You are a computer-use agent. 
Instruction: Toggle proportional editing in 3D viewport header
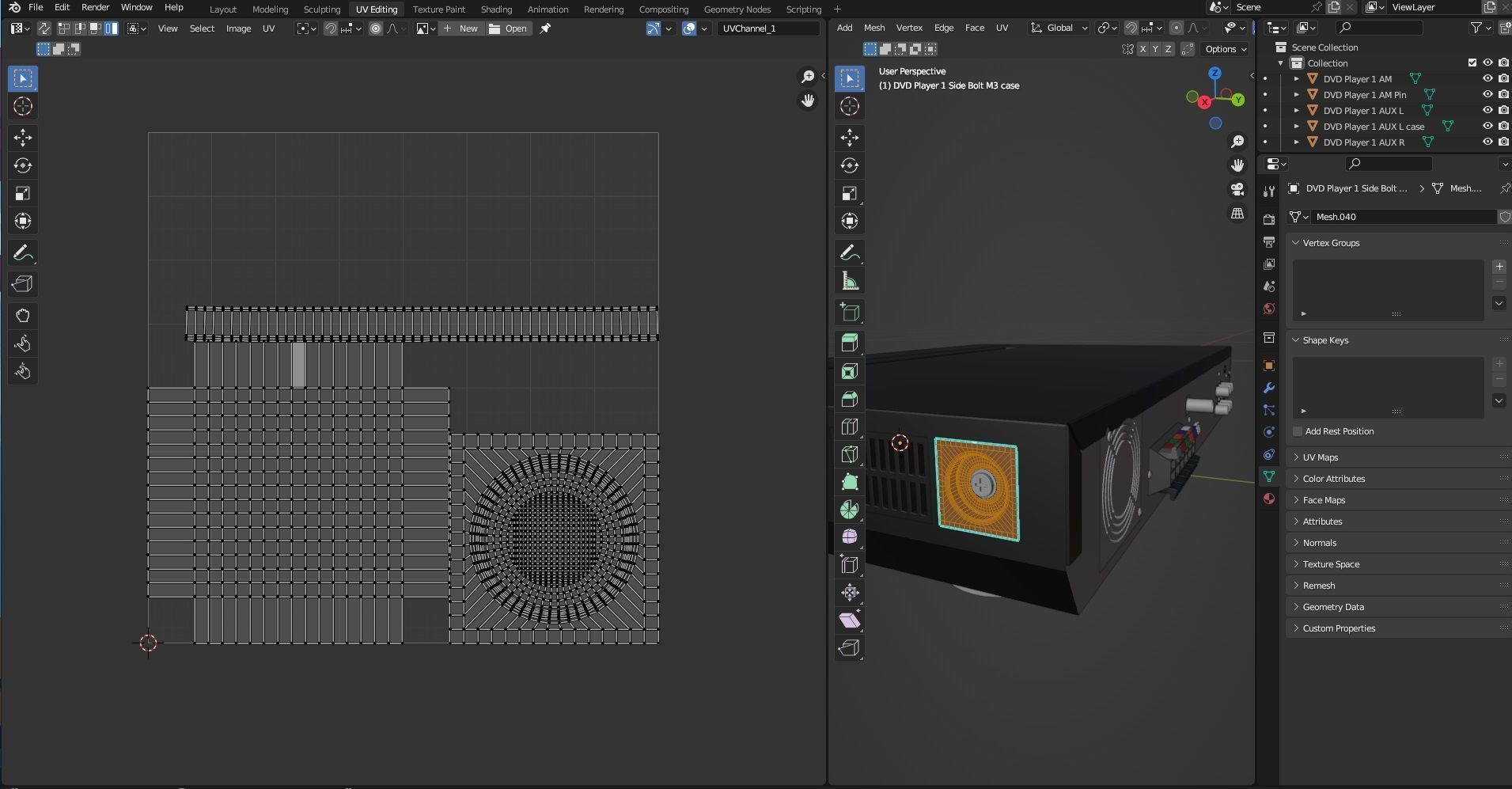(1177, 28)
